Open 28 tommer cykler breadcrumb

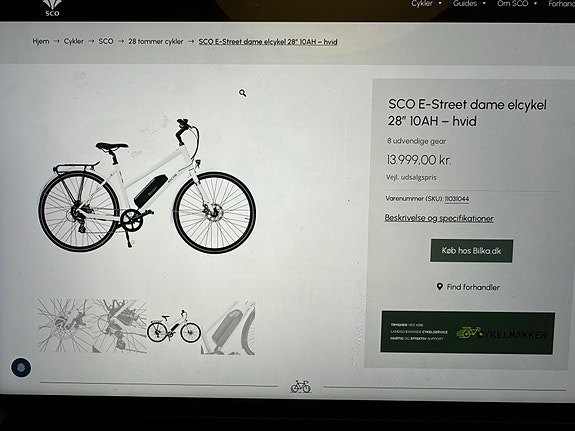[155, 41]
